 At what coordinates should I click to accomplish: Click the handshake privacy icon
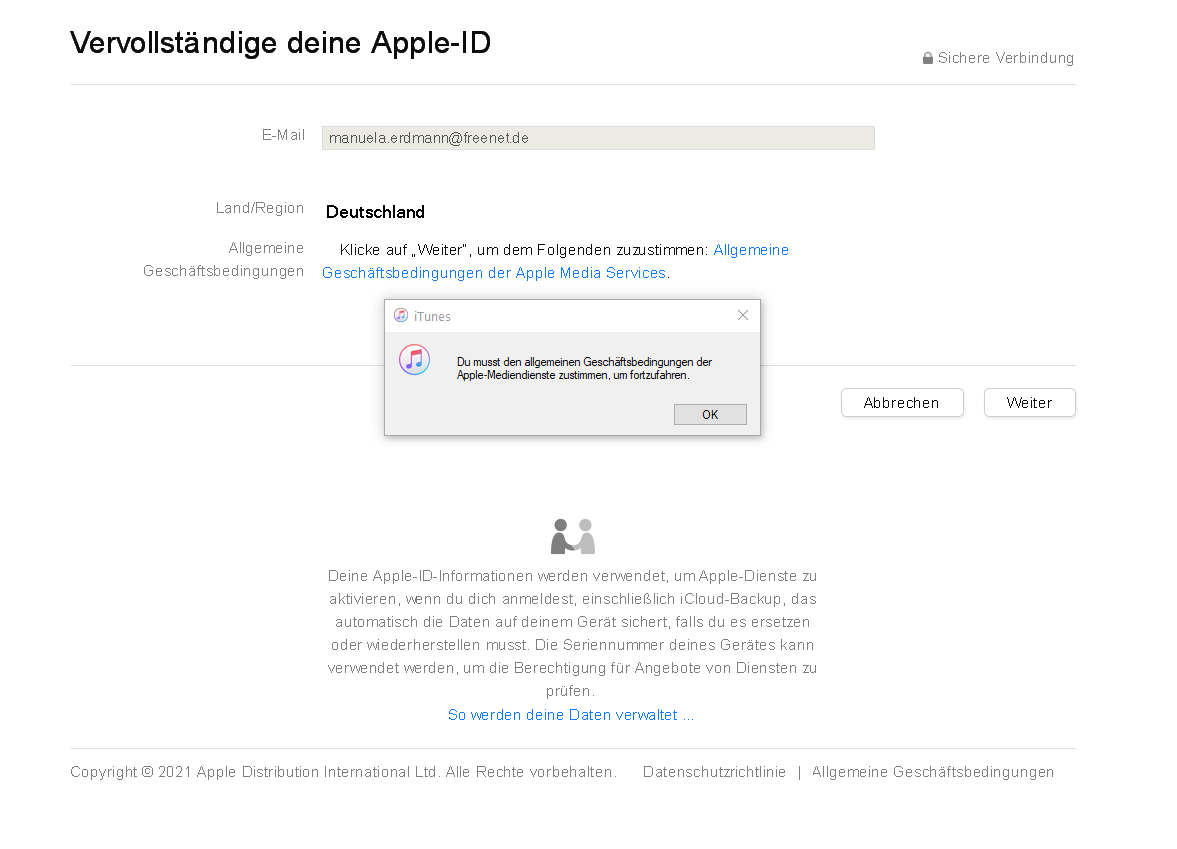[x=573, y=536]
